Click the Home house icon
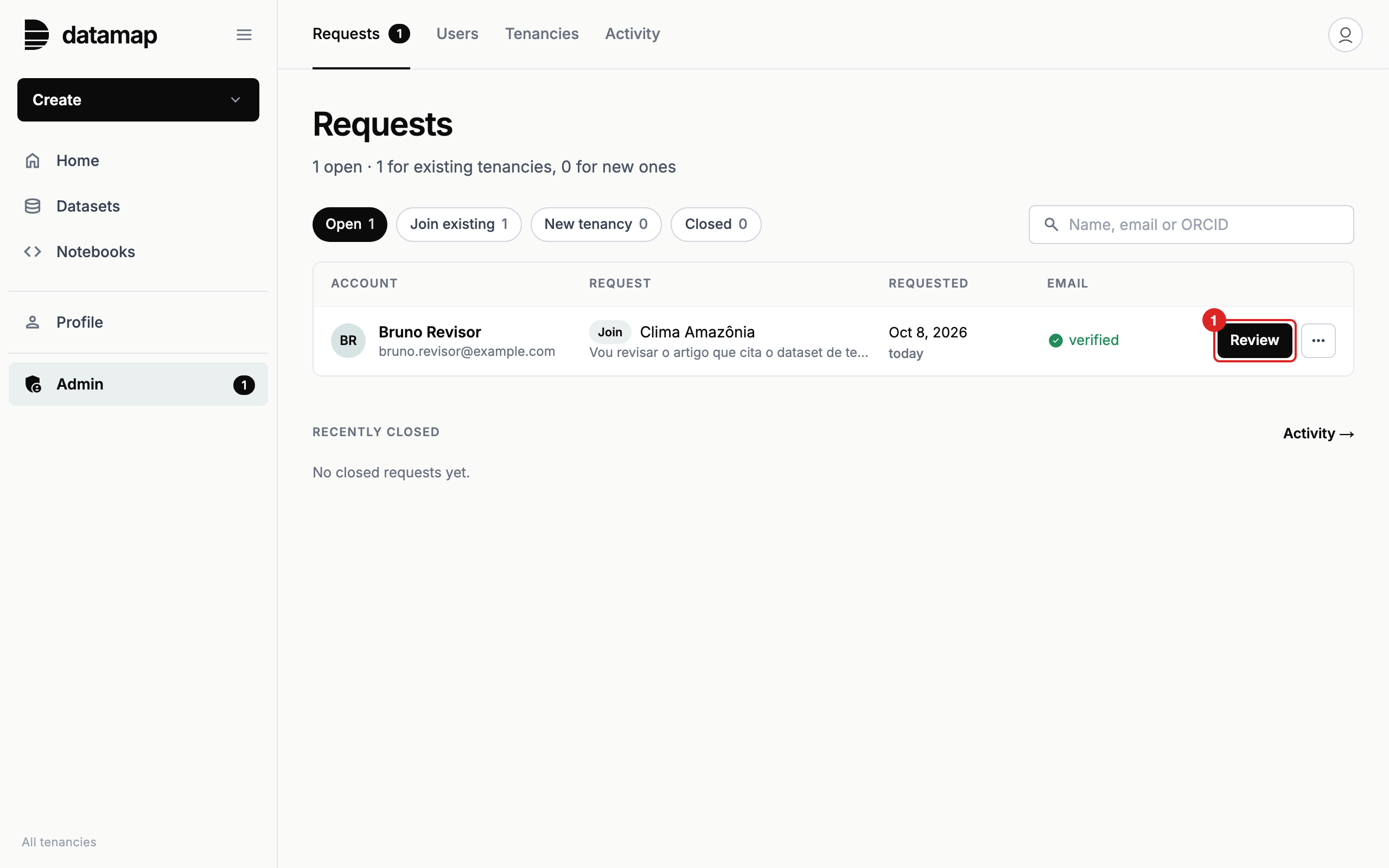 [33, 161]
